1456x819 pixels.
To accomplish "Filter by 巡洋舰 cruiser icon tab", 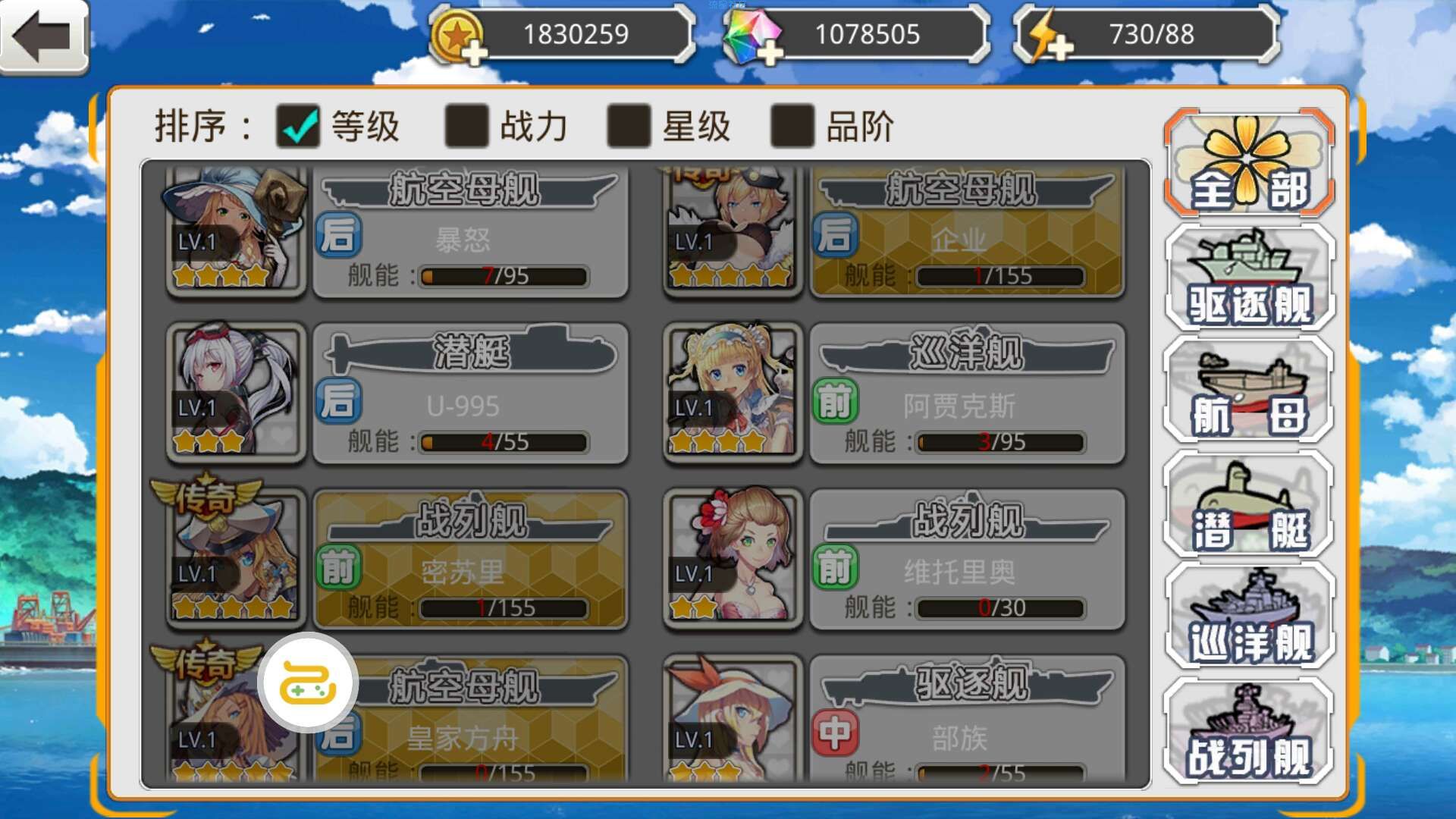I will (1249, 616).
